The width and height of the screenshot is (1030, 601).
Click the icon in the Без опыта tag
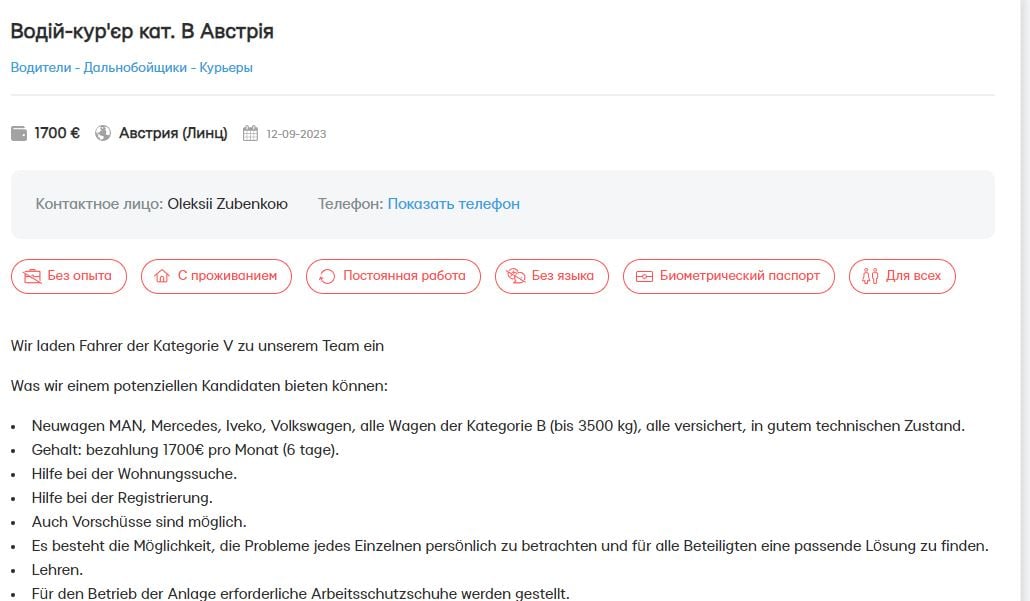32,276
